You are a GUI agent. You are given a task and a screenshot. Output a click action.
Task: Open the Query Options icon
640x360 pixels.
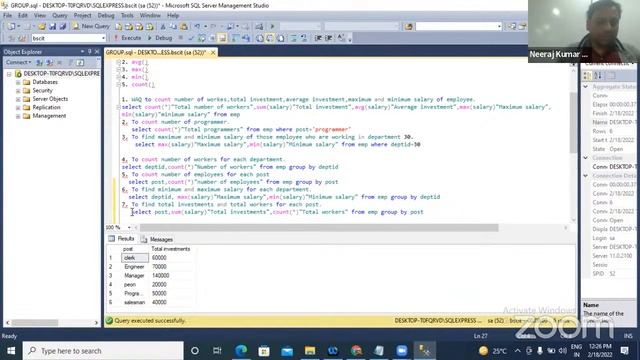[x=212, y=38]
